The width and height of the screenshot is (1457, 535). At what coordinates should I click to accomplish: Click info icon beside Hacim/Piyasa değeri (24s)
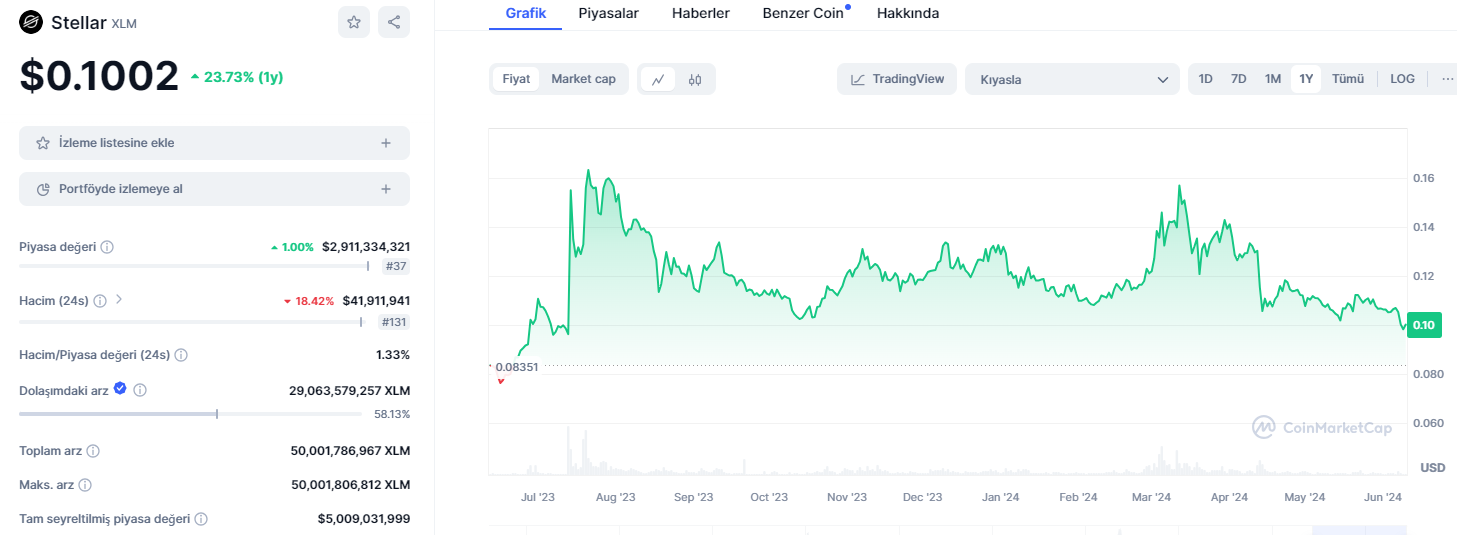coord(181,355)
